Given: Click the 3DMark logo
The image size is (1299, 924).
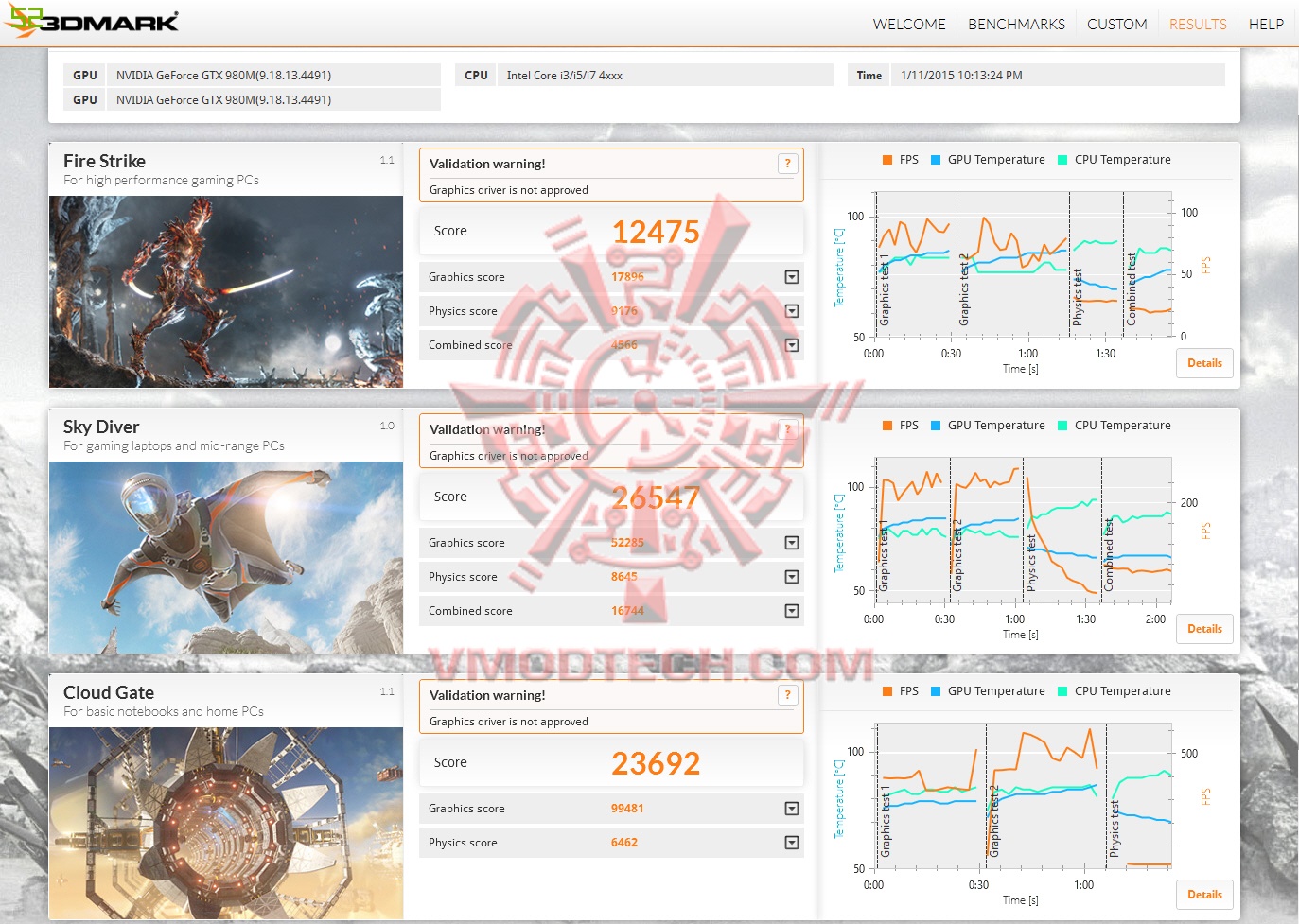Looking at the screenshot, I should (x=92, y=20).
